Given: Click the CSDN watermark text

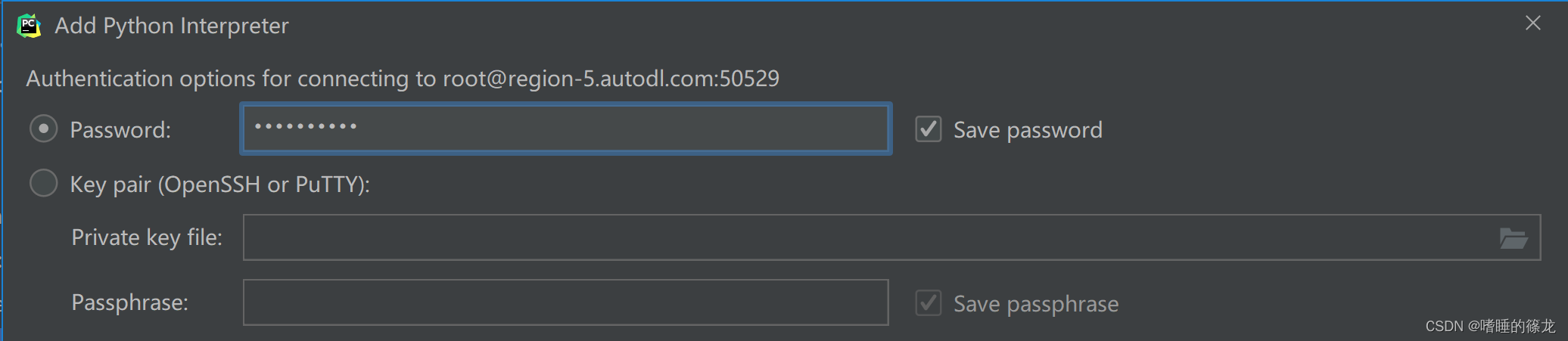Looking at the screenshot, I should 1490,326.
